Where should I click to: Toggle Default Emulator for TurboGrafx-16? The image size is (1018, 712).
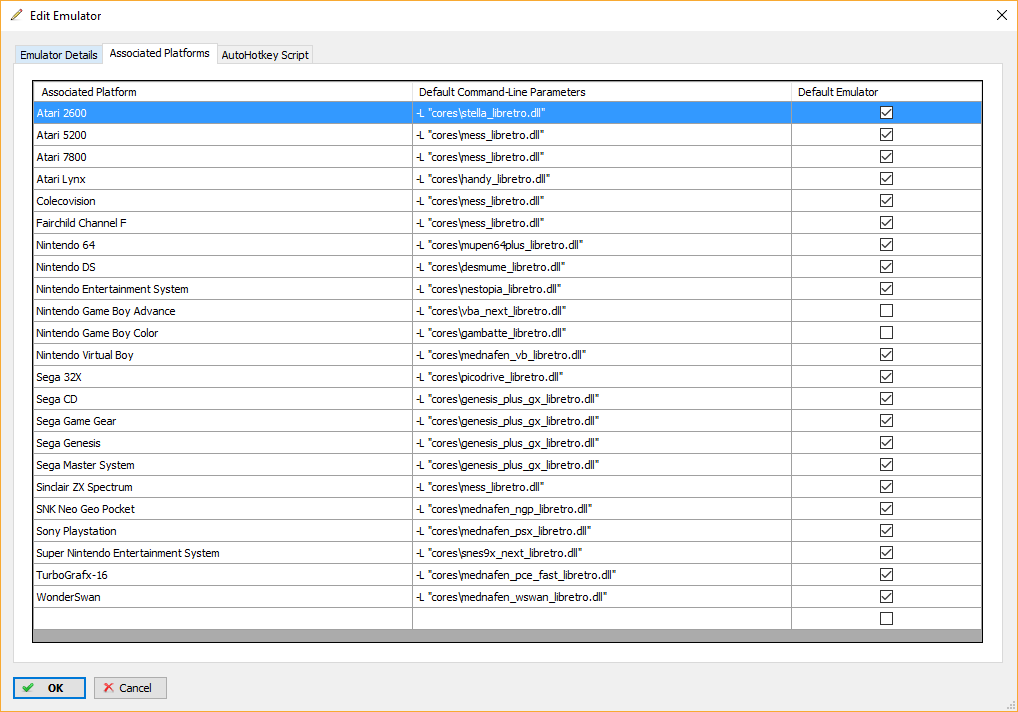(886, 575)
